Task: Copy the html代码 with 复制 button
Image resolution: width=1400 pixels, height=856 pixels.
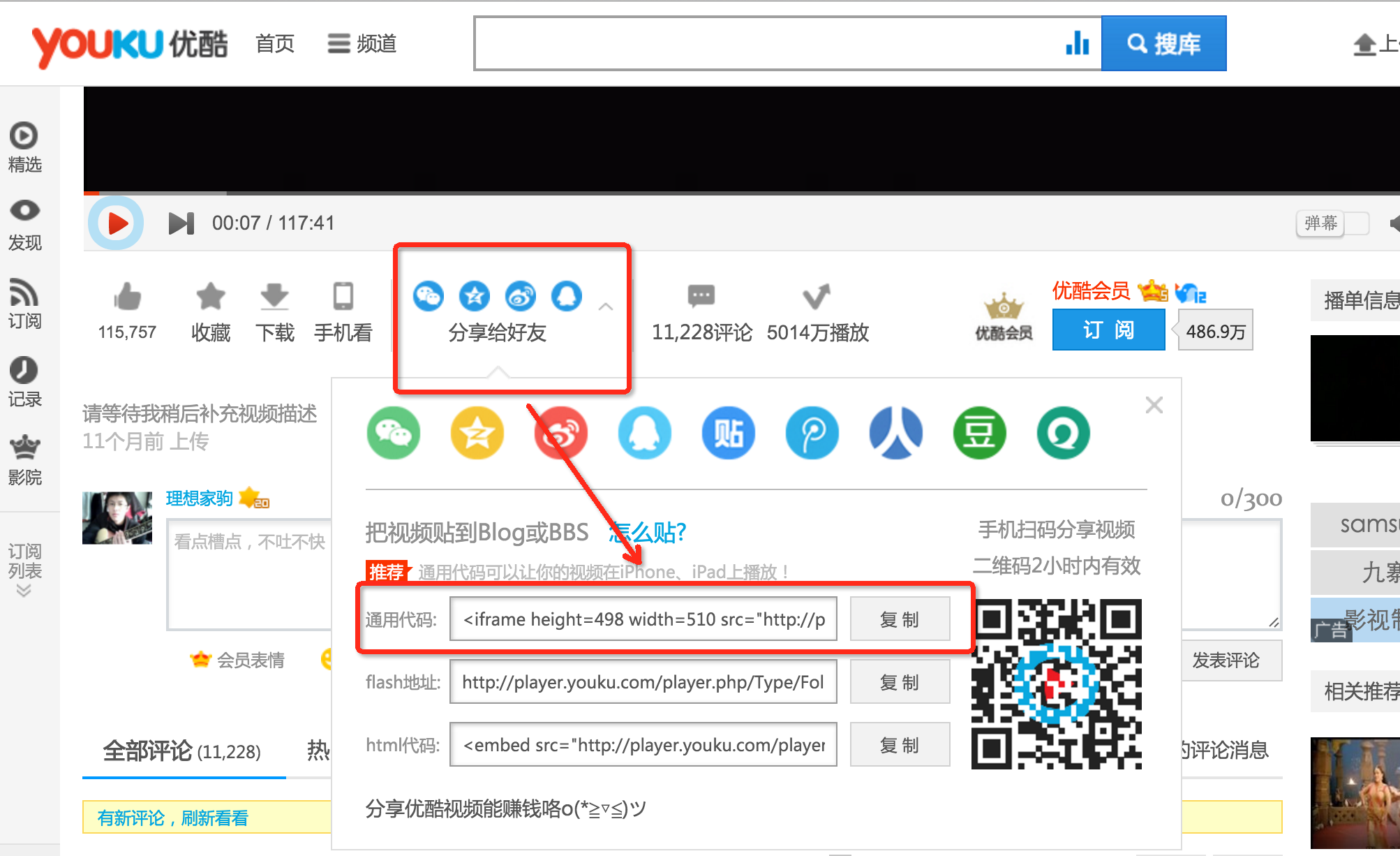Action: tap(900, 744)
